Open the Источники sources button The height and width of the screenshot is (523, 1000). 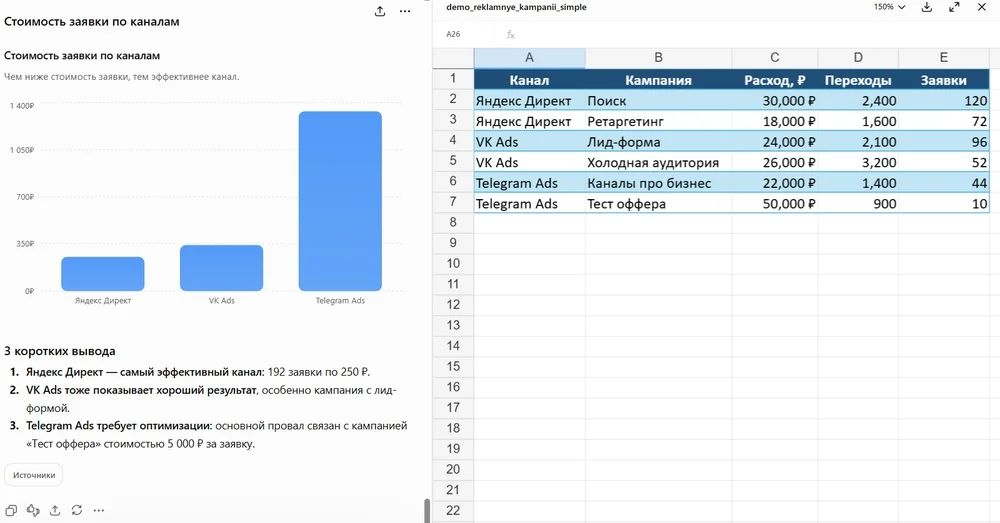point(34,475)
